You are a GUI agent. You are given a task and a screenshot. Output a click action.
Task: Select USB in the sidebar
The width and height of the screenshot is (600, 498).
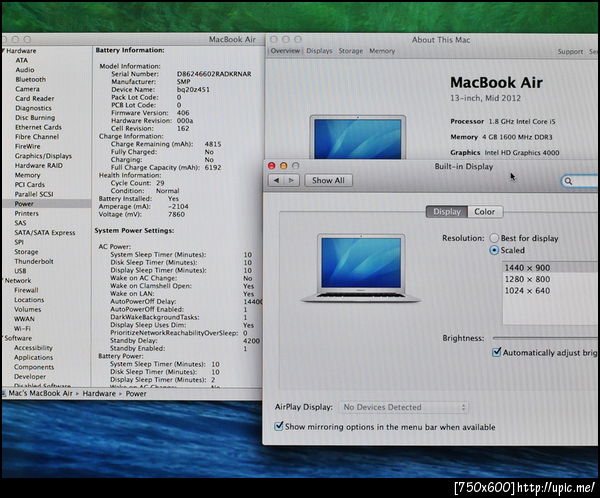point(20,271)
